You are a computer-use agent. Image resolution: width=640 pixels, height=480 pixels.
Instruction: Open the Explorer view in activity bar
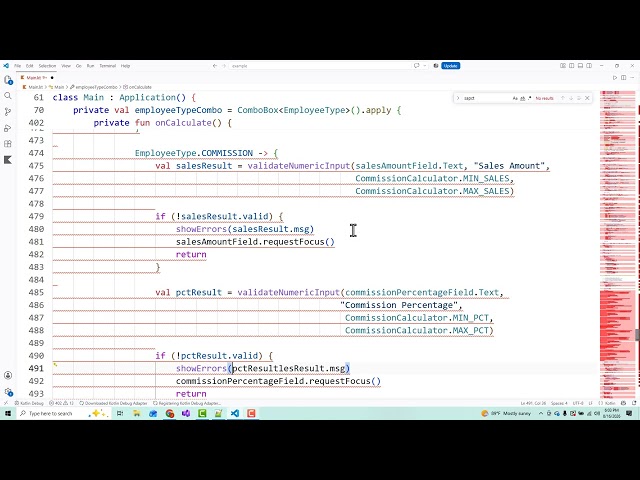[8, 80]
